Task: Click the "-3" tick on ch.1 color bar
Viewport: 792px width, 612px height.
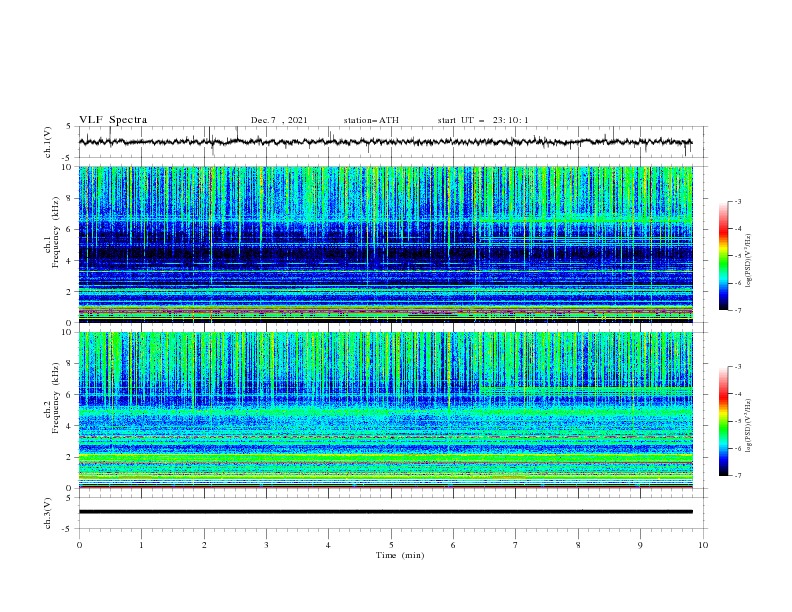Action: pos(738,201)
